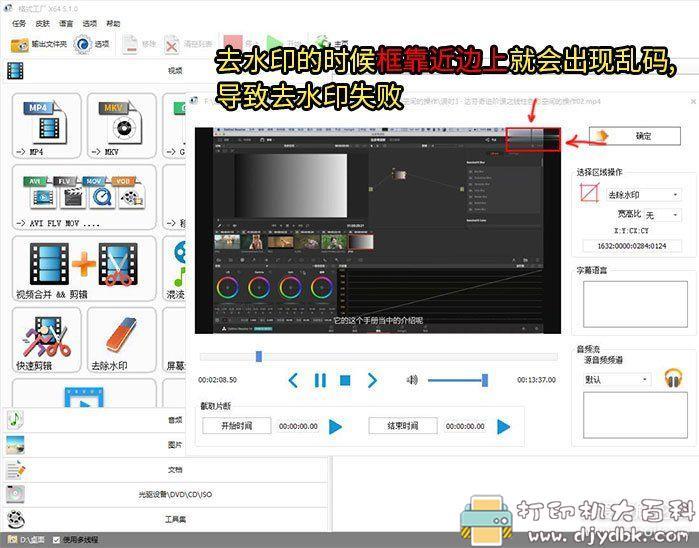Mute the preview speaker icon

[412, 380]
